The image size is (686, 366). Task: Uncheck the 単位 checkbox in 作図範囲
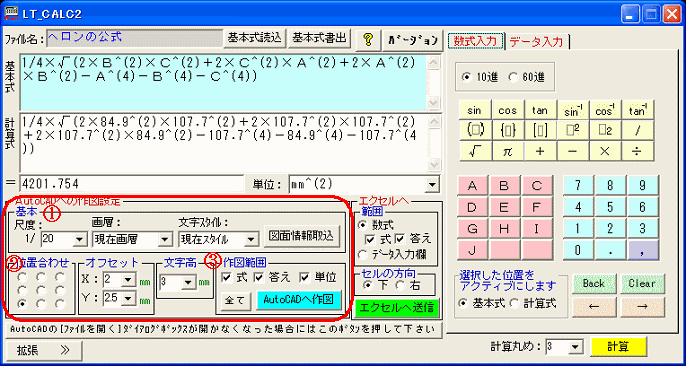304,277
